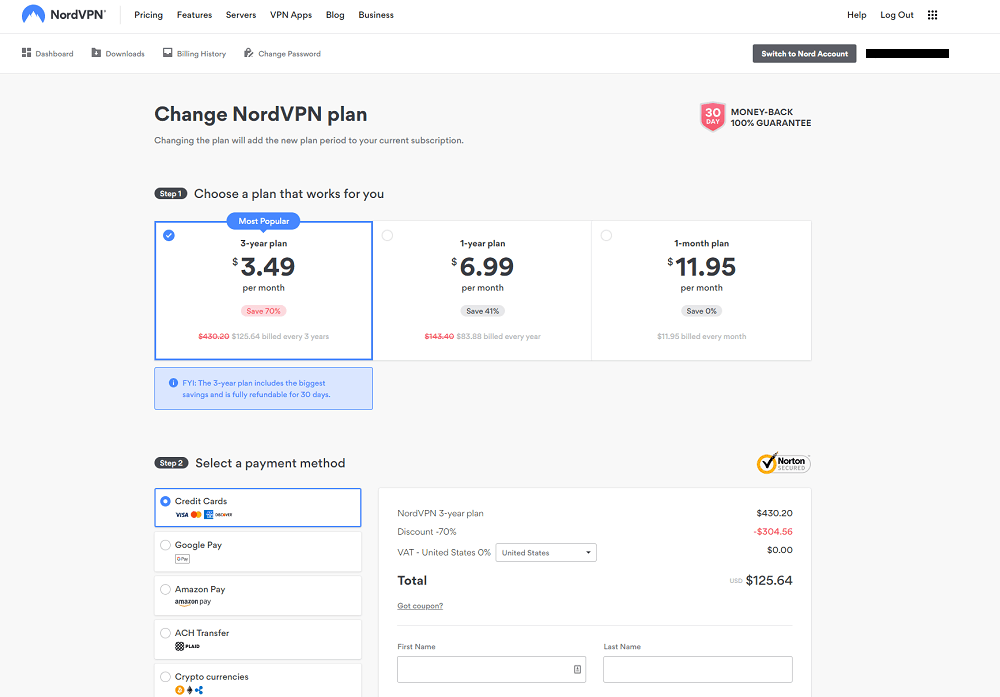The image size is (1000, 697).
Task: Open the Servers menu item
Action: pos(241,15)
